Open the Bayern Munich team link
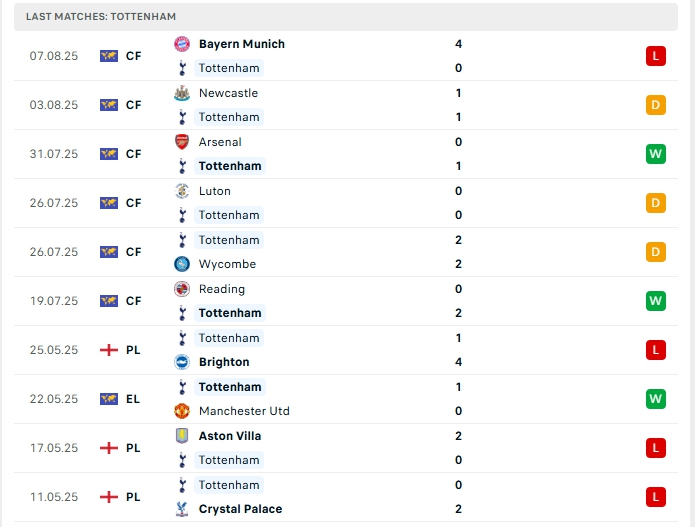 pos(241,44)
